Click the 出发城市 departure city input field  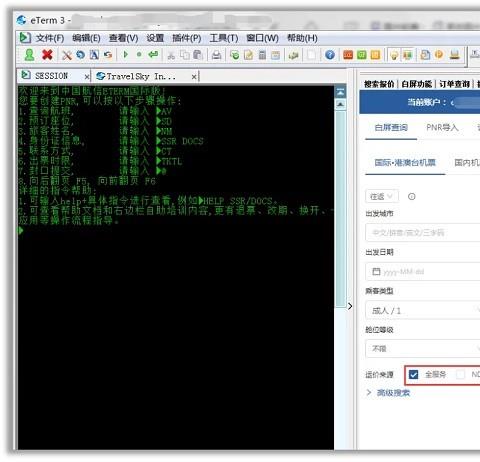(x=423, y=232)
